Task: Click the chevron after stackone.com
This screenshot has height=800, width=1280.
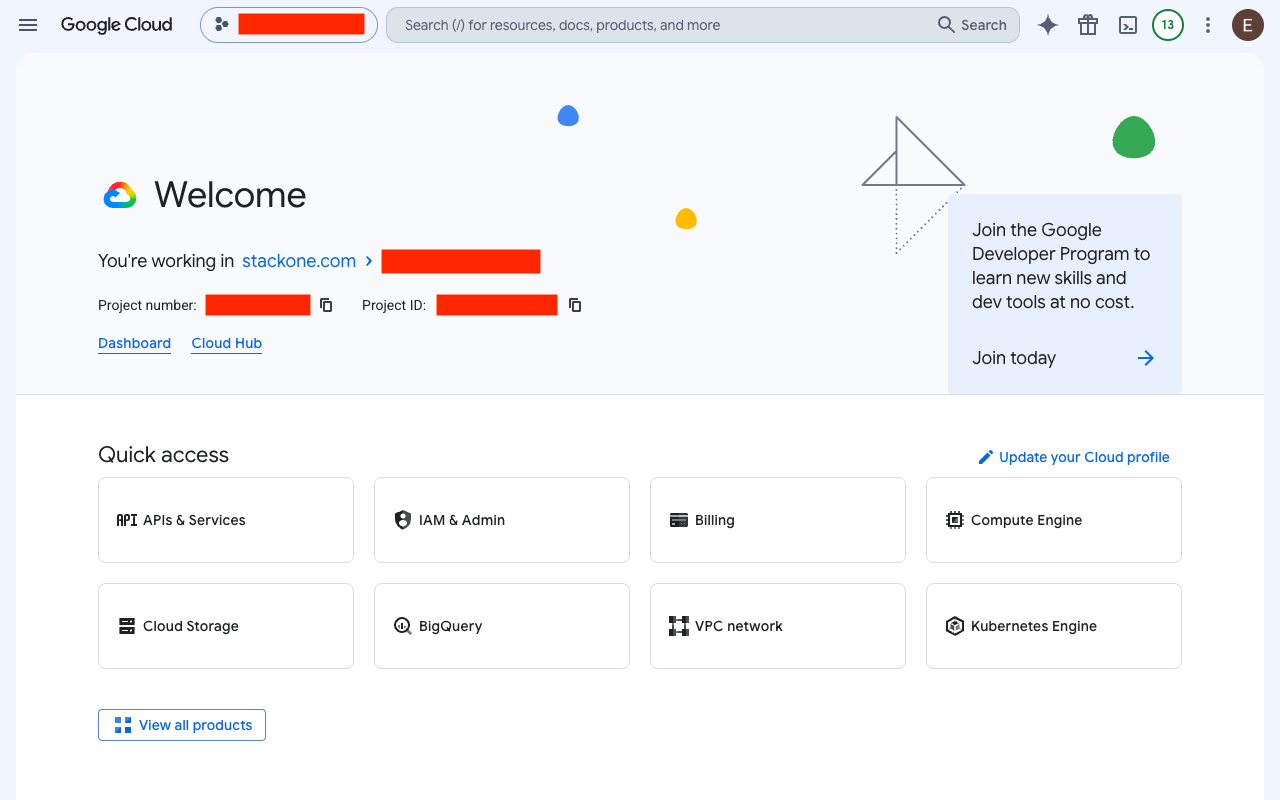Action: (369, 261)
